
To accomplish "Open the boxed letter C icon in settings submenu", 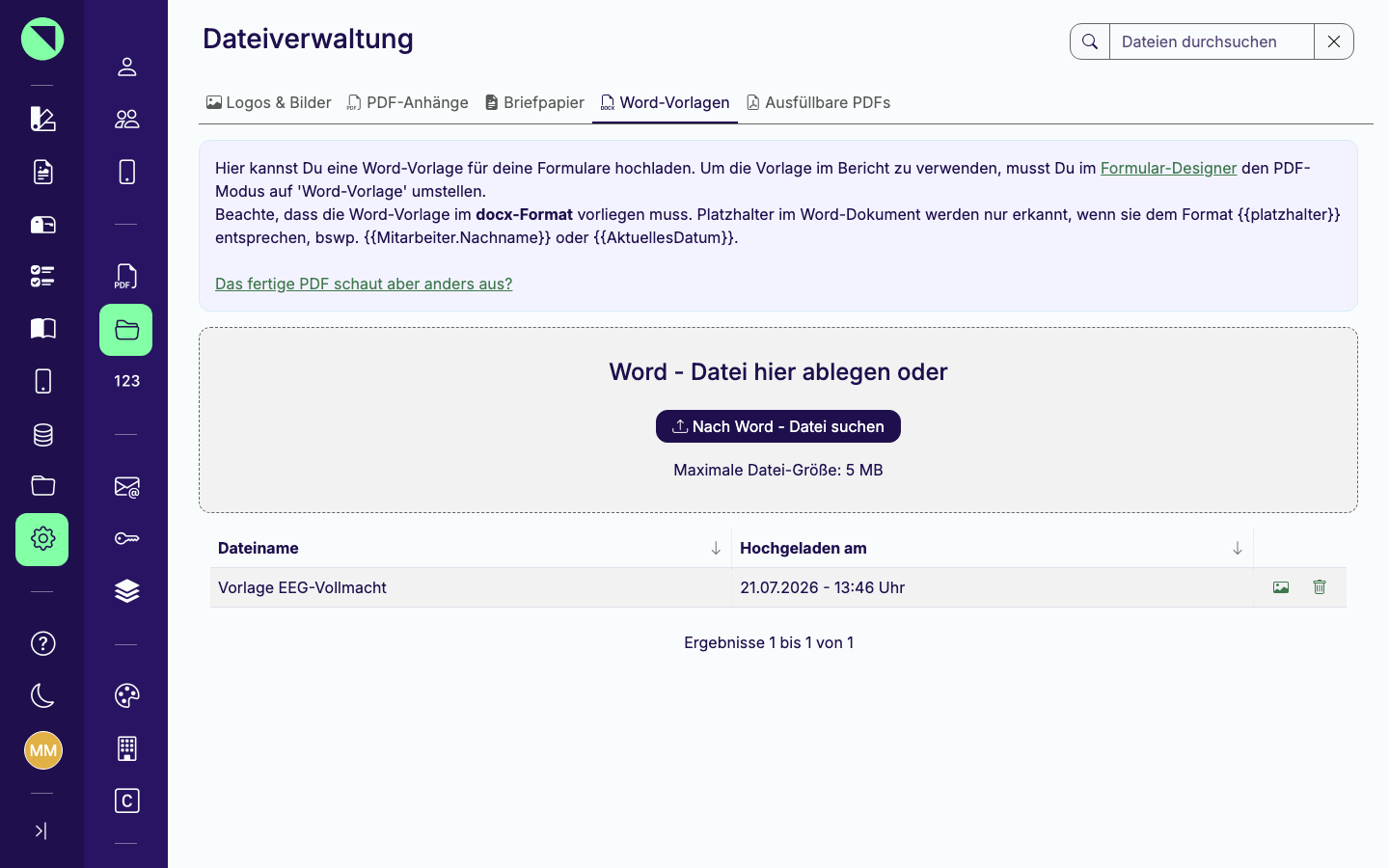I will 126,800.
